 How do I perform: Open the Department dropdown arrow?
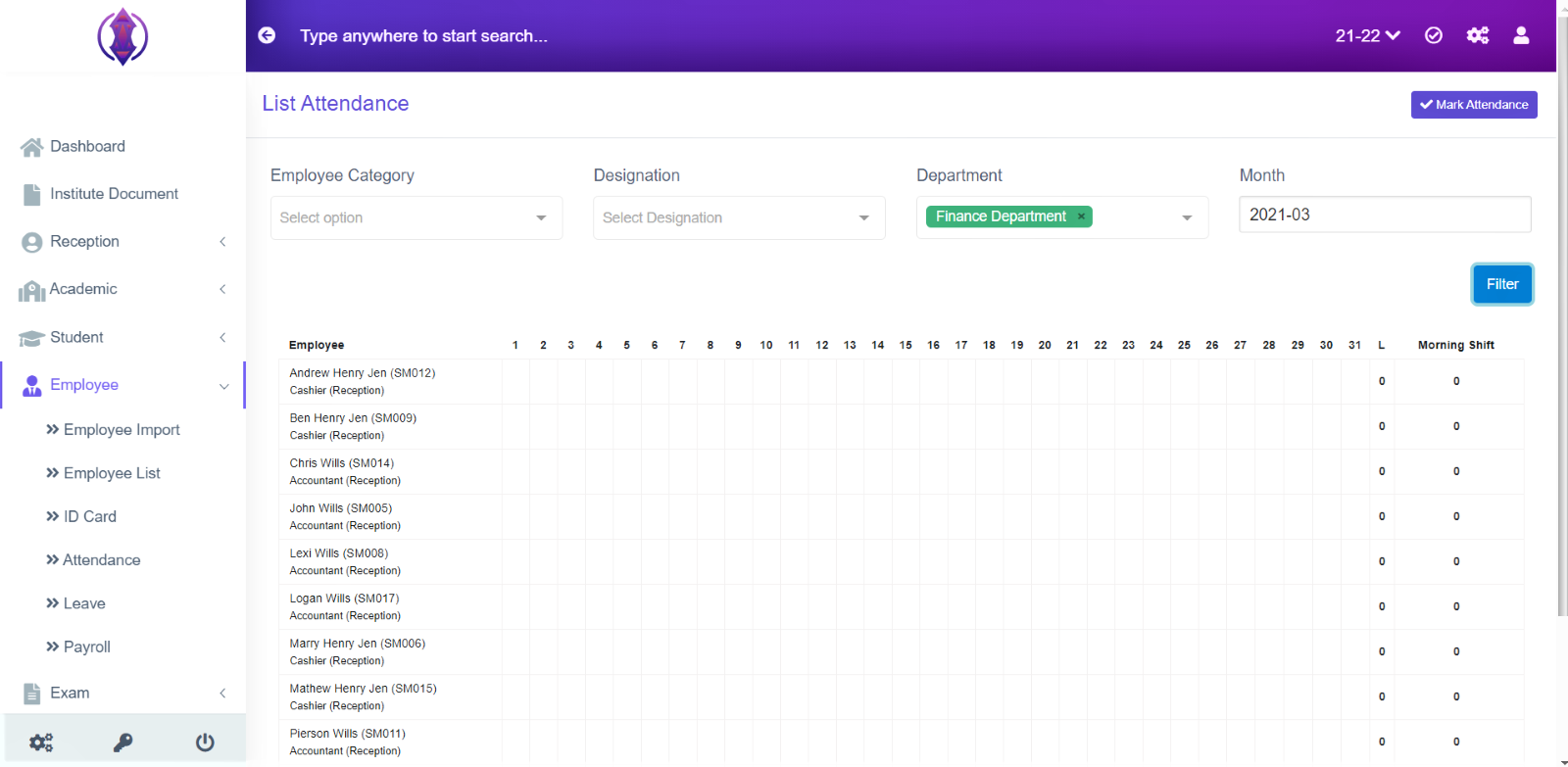coord(1187,217)
